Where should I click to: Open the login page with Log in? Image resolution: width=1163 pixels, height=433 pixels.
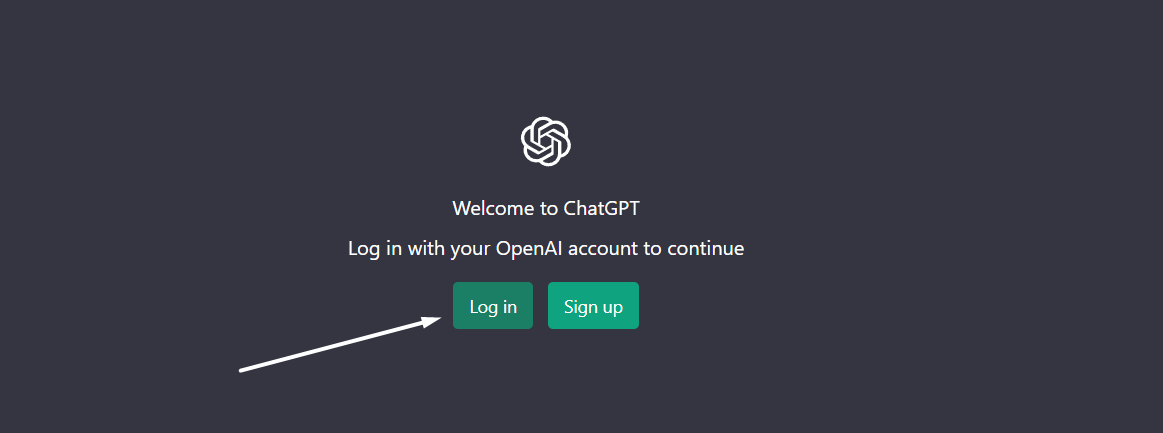493,305
